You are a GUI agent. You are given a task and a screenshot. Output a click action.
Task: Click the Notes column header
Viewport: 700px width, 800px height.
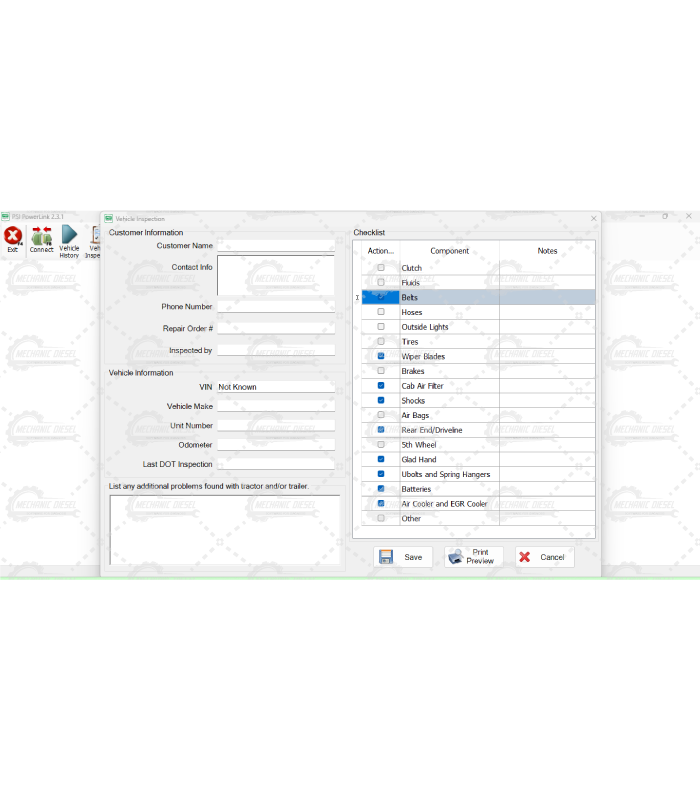(547, 251)
